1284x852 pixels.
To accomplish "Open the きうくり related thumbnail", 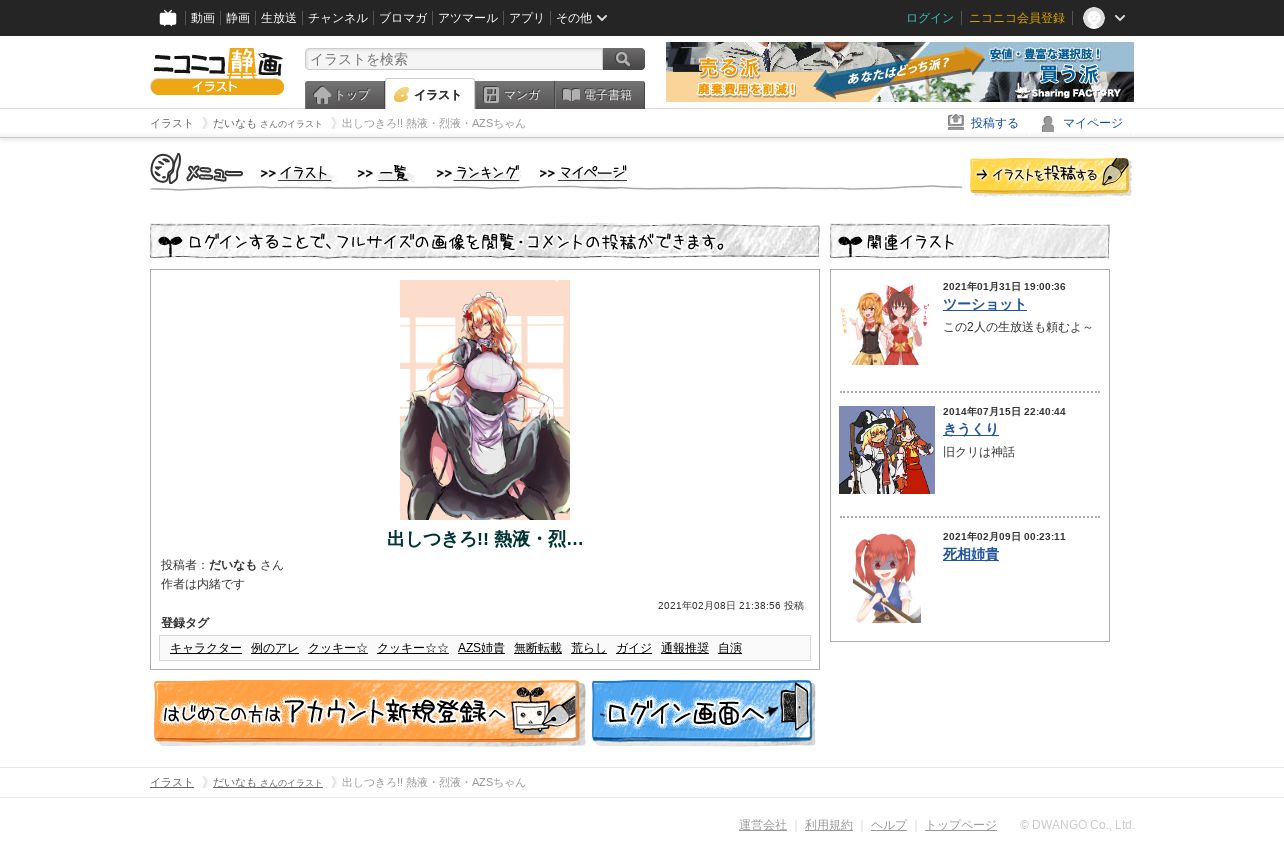I will pyautogui.click(x=887, y=450).
